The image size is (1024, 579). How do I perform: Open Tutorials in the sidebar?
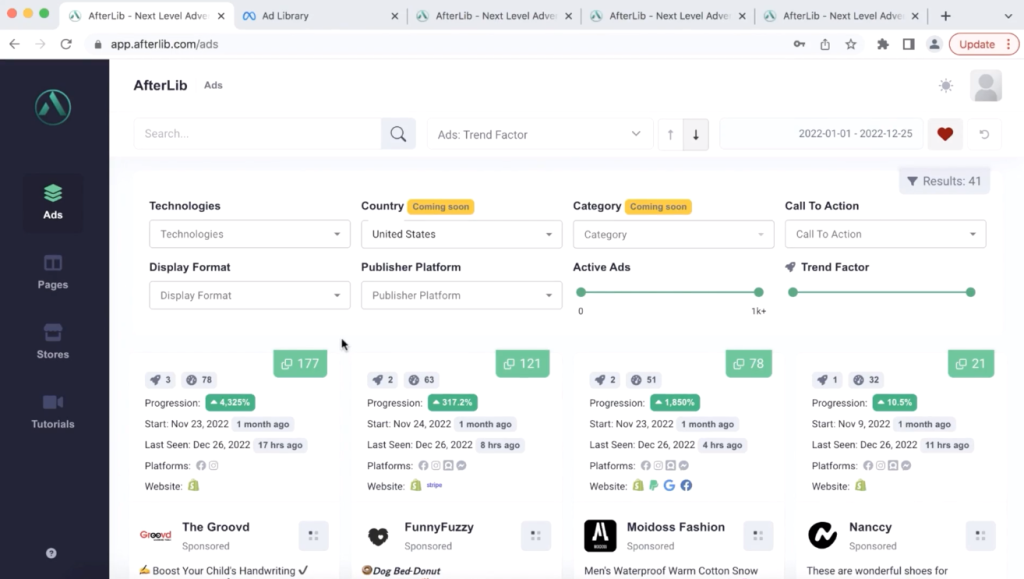(x=53, y=410)
